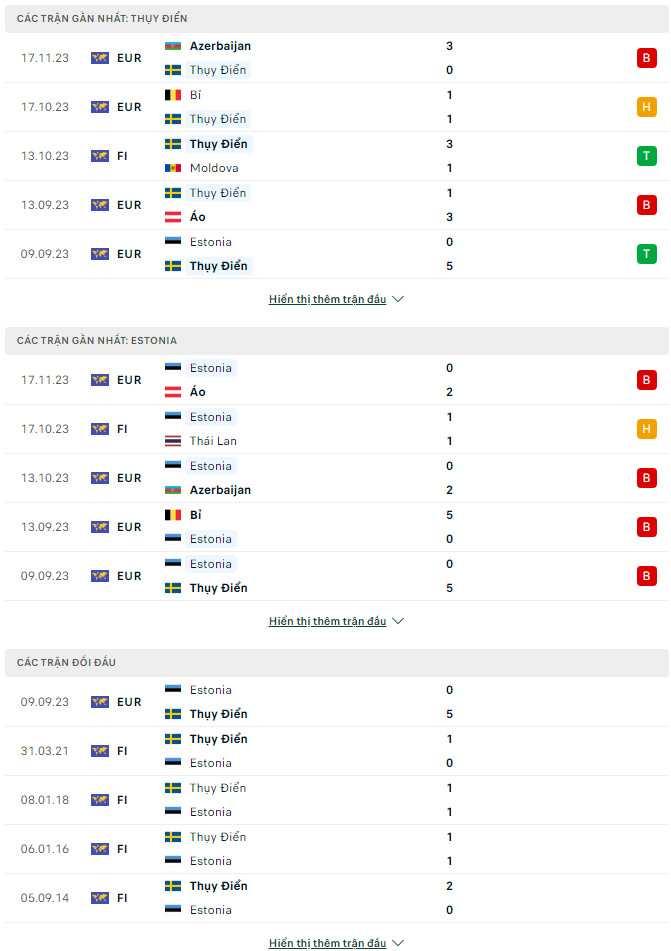Click the orange H badge for Estonia vs Thái Lan
The image size is (671, 951).
click(x=646, y=429)
